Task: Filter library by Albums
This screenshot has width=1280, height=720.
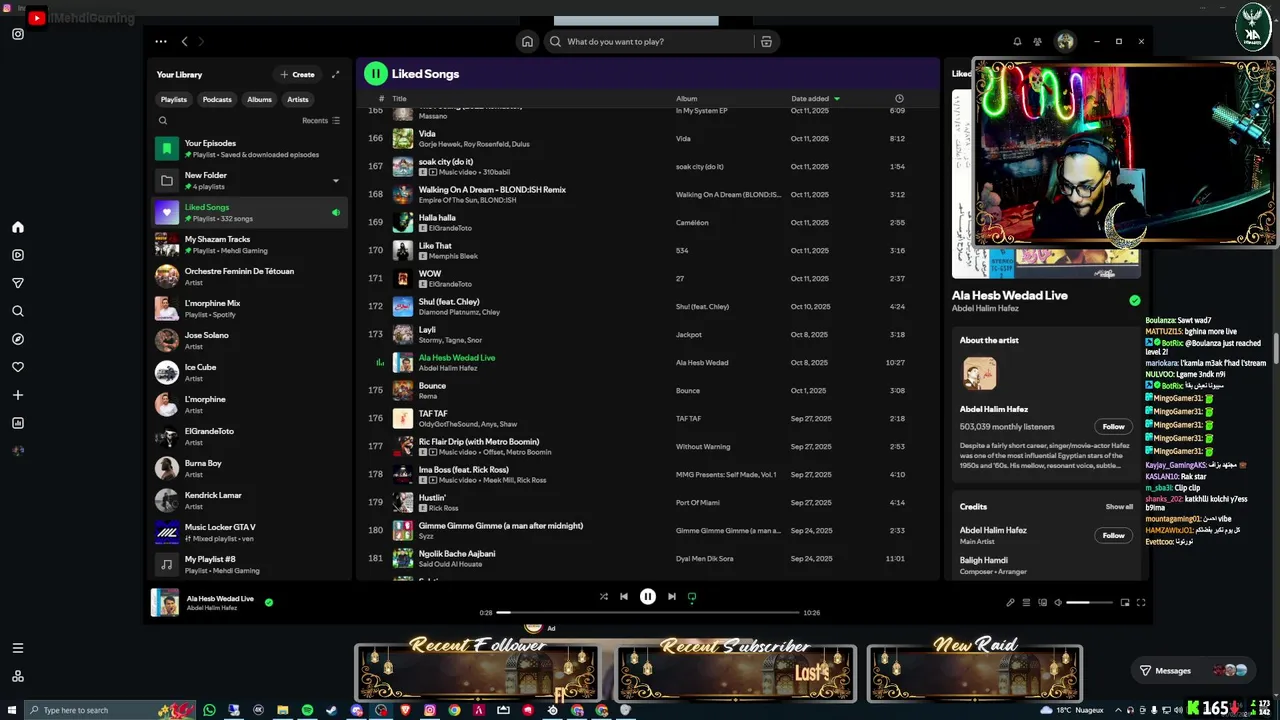Action: [259, 99]
